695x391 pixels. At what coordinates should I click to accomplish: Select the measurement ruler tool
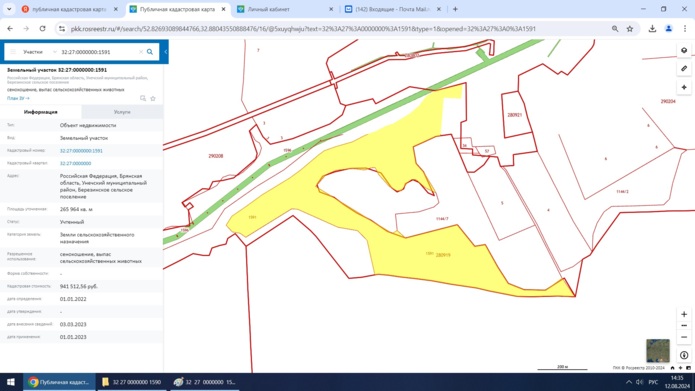point(684,69)
